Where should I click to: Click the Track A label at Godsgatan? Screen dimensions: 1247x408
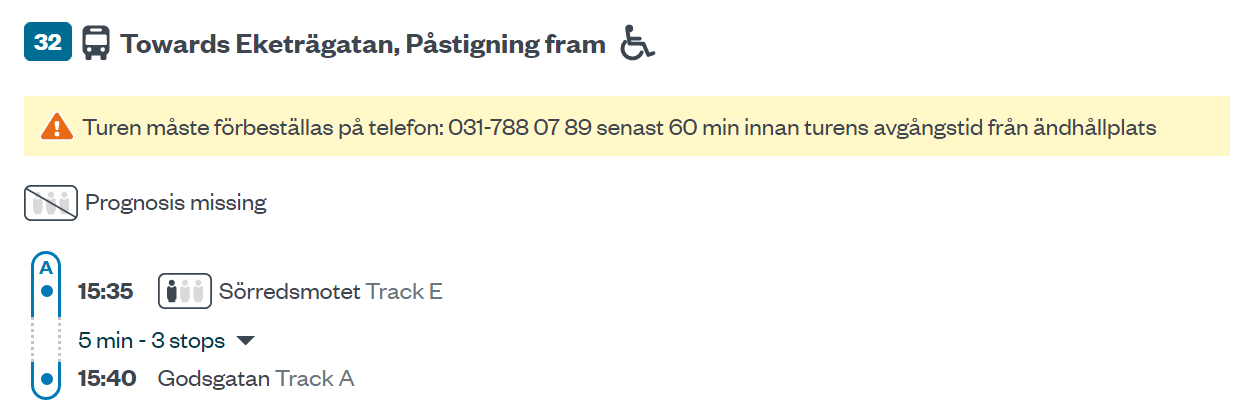click(x=315, y=379)
